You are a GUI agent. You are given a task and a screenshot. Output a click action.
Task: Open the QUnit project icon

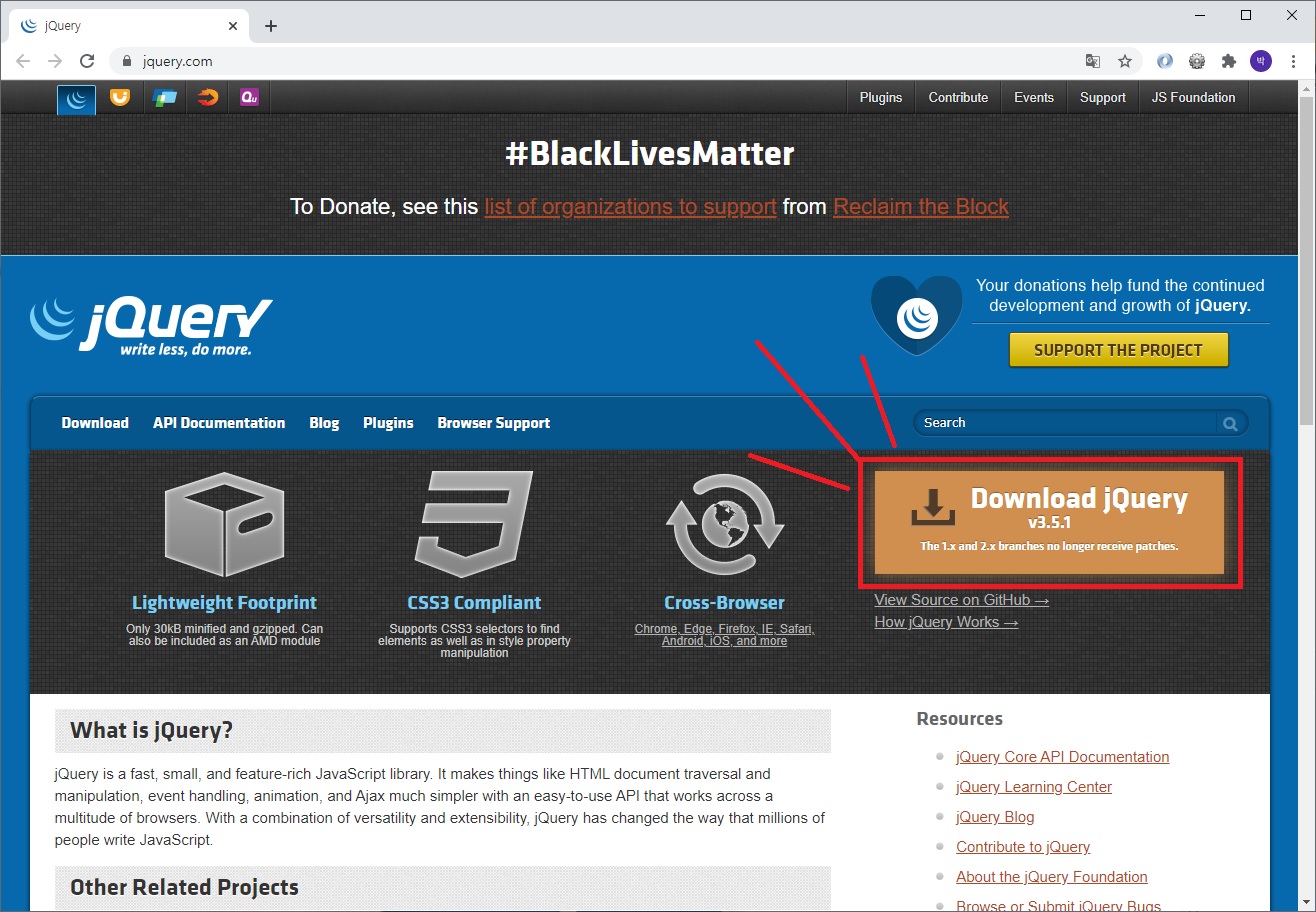[250, 97]
